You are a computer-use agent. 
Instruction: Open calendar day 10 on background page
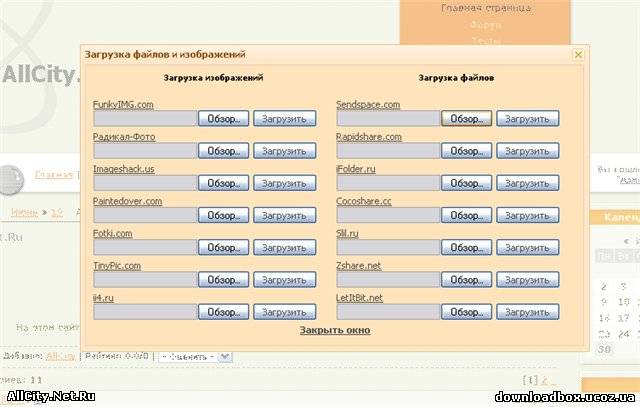tap(623, 302)
